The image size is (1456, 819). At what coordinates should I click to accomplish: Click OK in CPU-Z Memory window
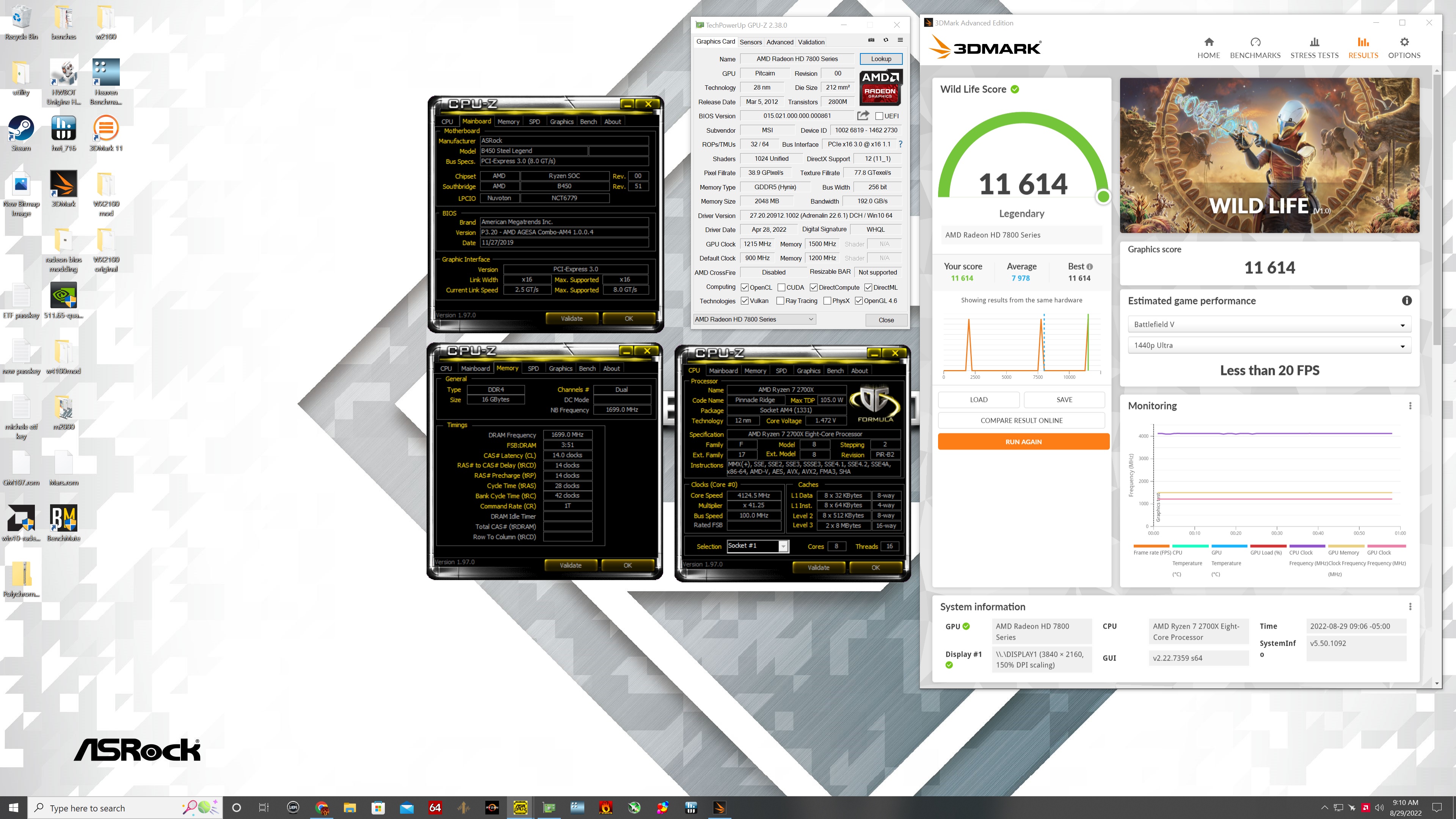tap(628, 565)
